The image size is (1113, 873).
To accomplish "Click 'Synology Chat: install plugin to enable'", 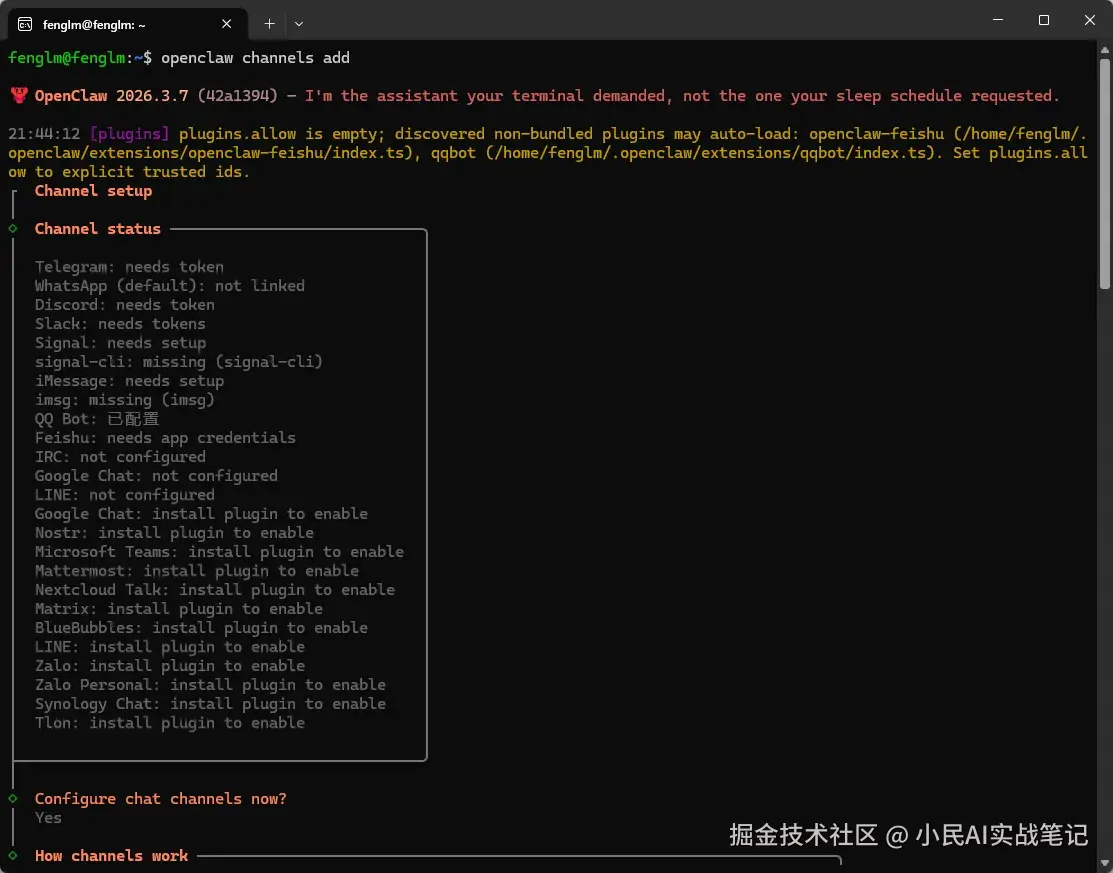I will coord(210,704).
